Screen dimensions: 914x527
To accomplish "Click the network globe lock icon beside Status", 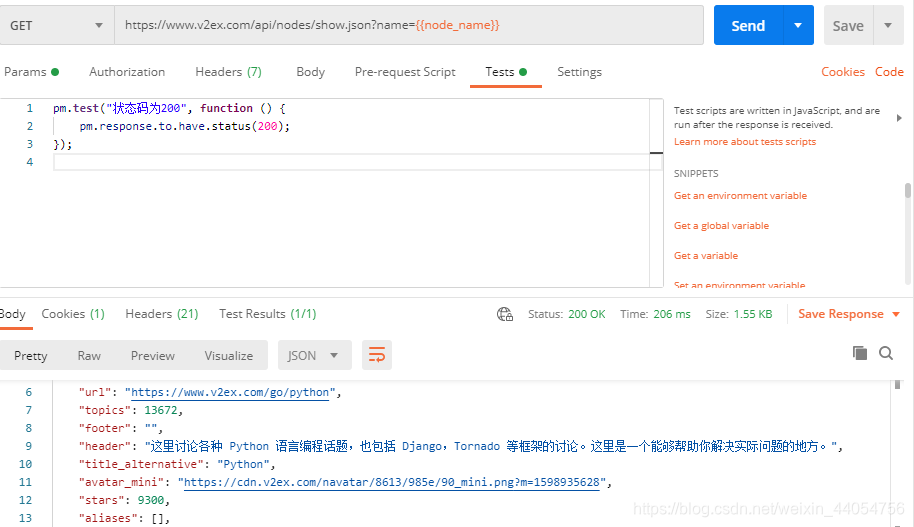I will 505,314.
